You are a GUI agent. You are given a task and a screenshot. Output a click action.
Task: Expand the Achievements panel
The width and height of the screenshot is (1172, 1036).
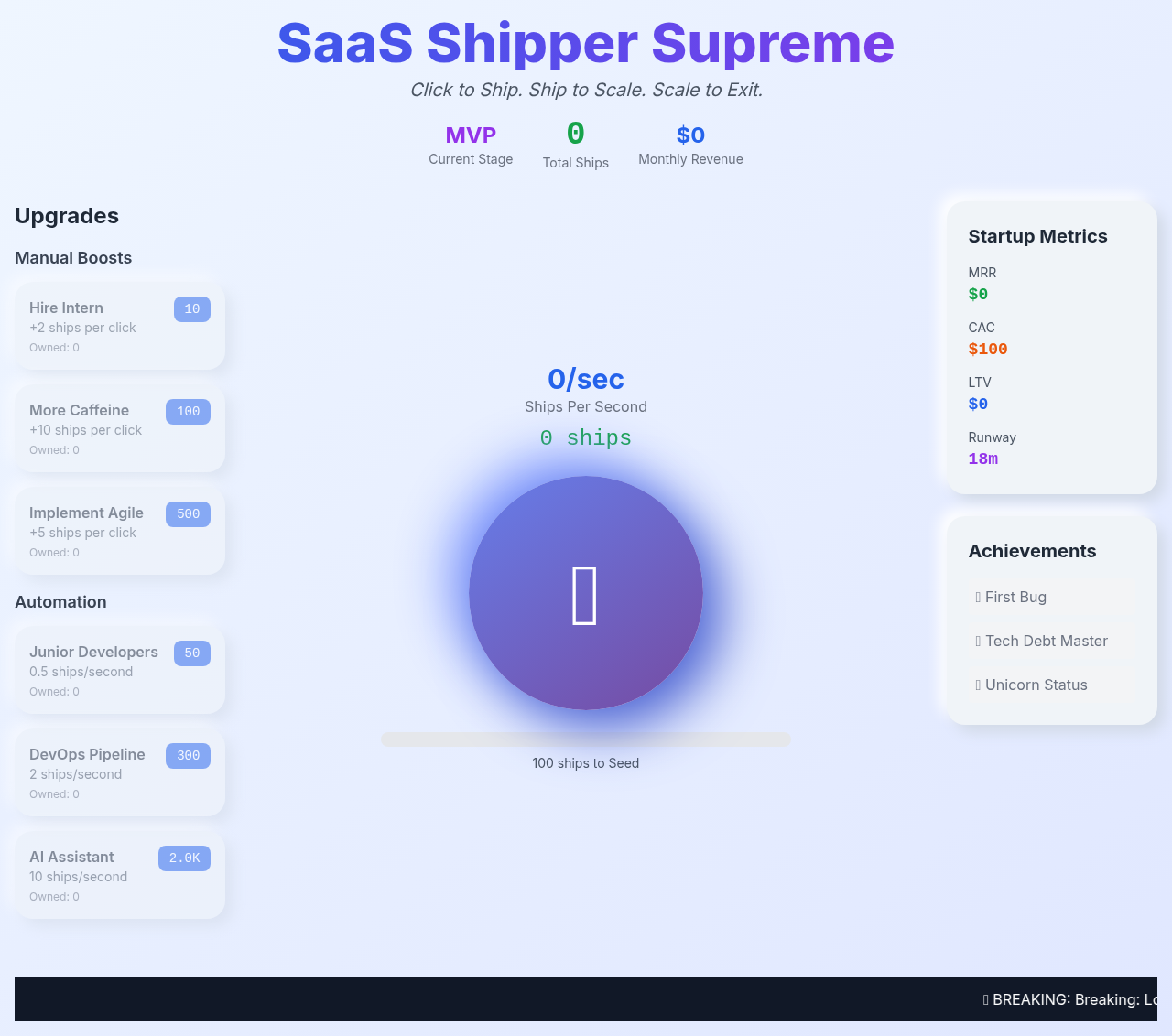1032,551
